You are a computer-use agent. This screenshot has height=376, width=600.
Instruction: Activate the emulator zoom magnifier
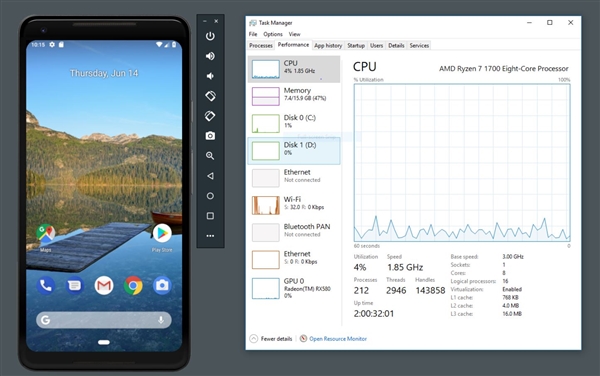(x=210, y=156)
